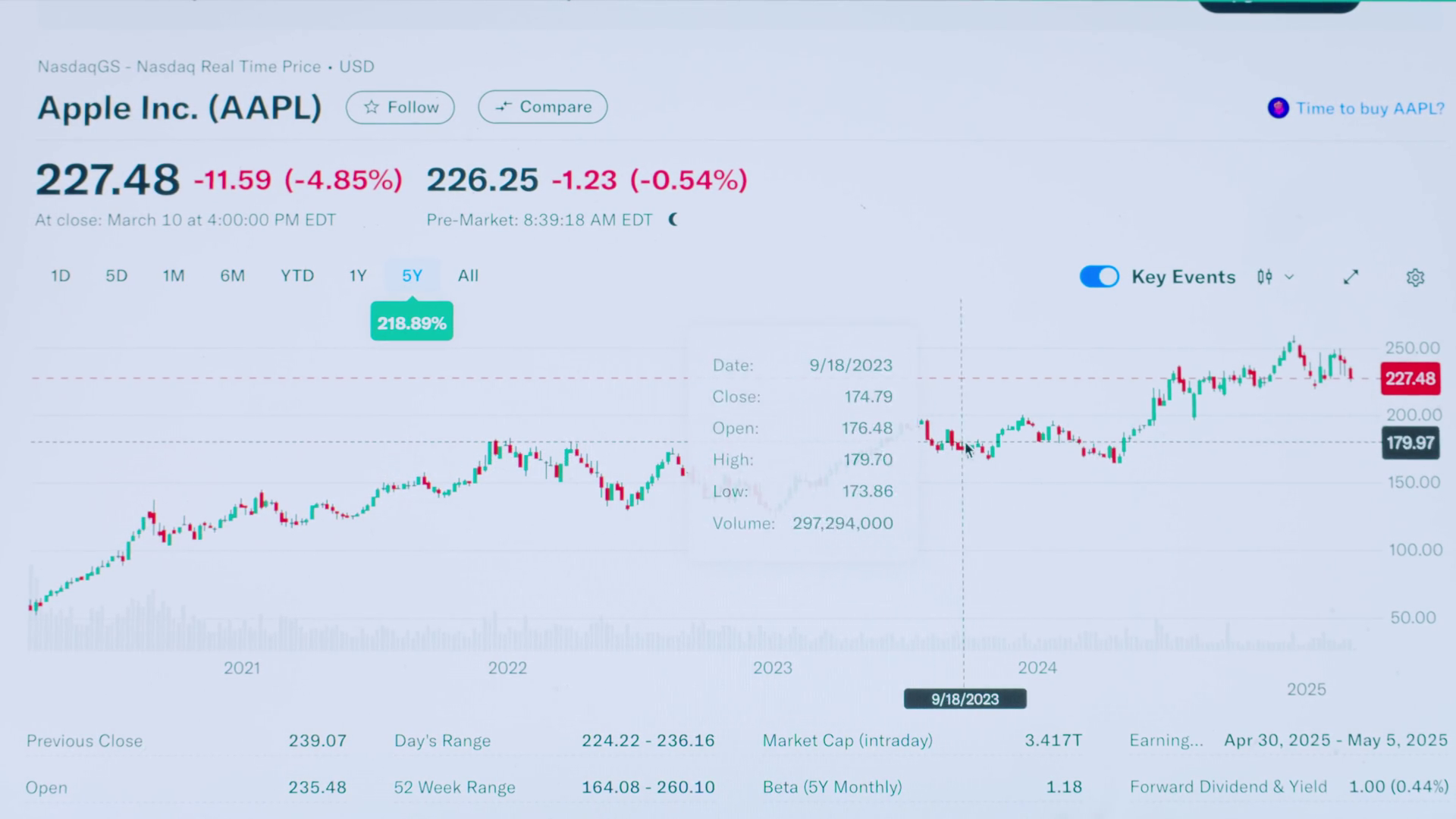Open the chart type dropdown chevron
Image resolution: width=1456 pixels, height=819 pixels.
[1289, 278]
